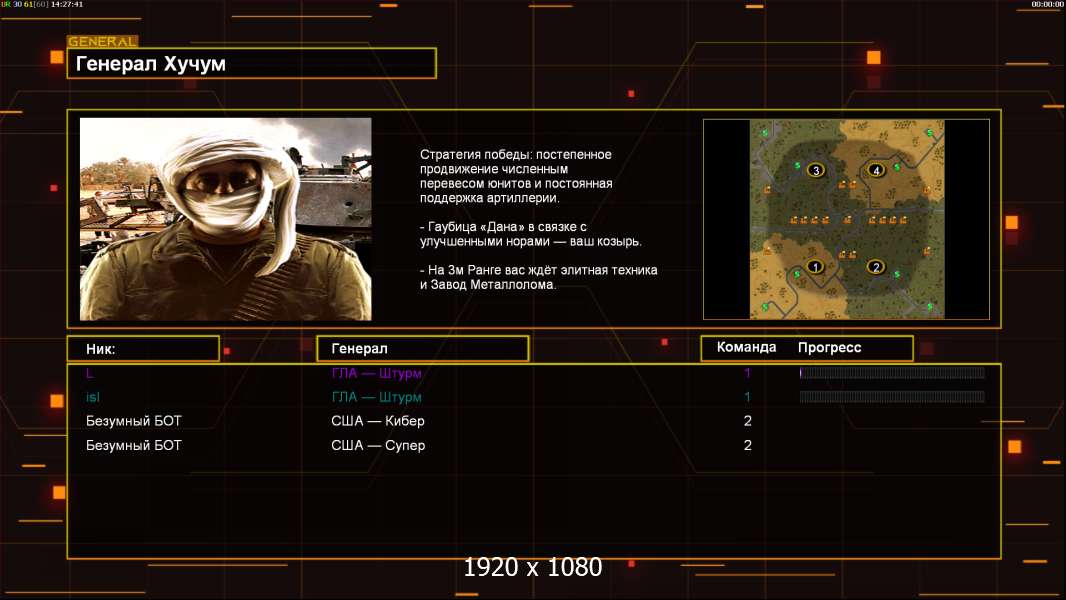Click the 'США — Кибер' general entry
This screenshot has width=1066, height=600.
(378, 421)
